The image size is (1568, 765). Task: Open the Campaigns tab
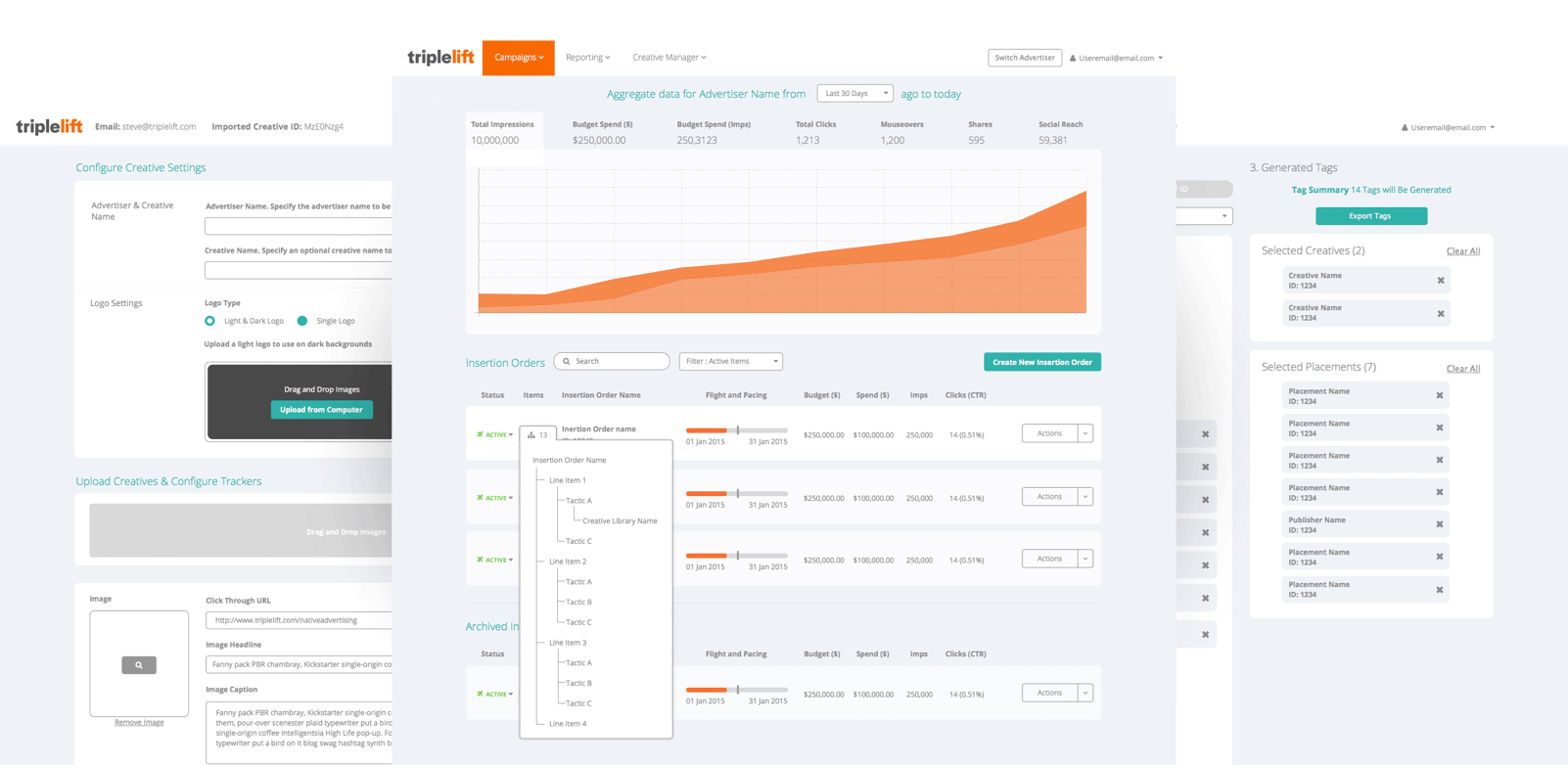[519, 58]
